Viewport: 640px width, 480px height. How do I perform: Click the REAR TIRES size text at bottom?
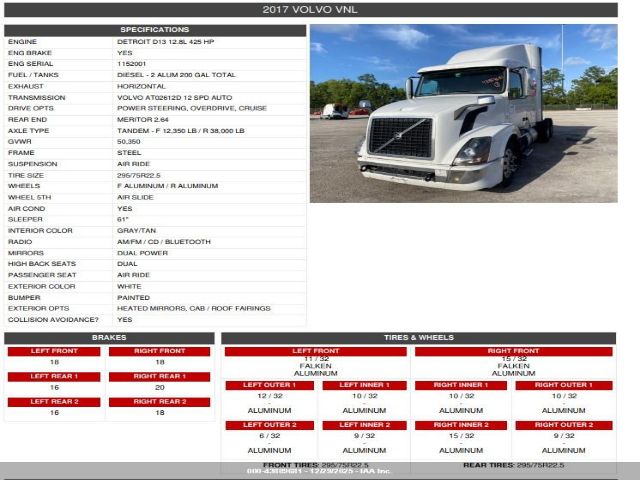tap(514, 464)
